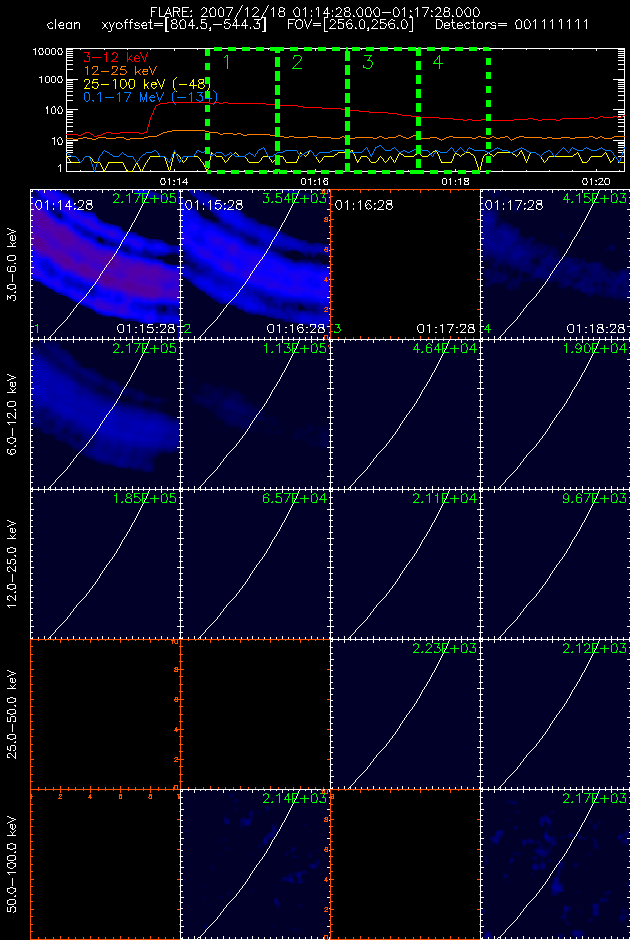630x940 pixels.
Task: Click the 2.23E+03 value label
Action: point(445,648)
